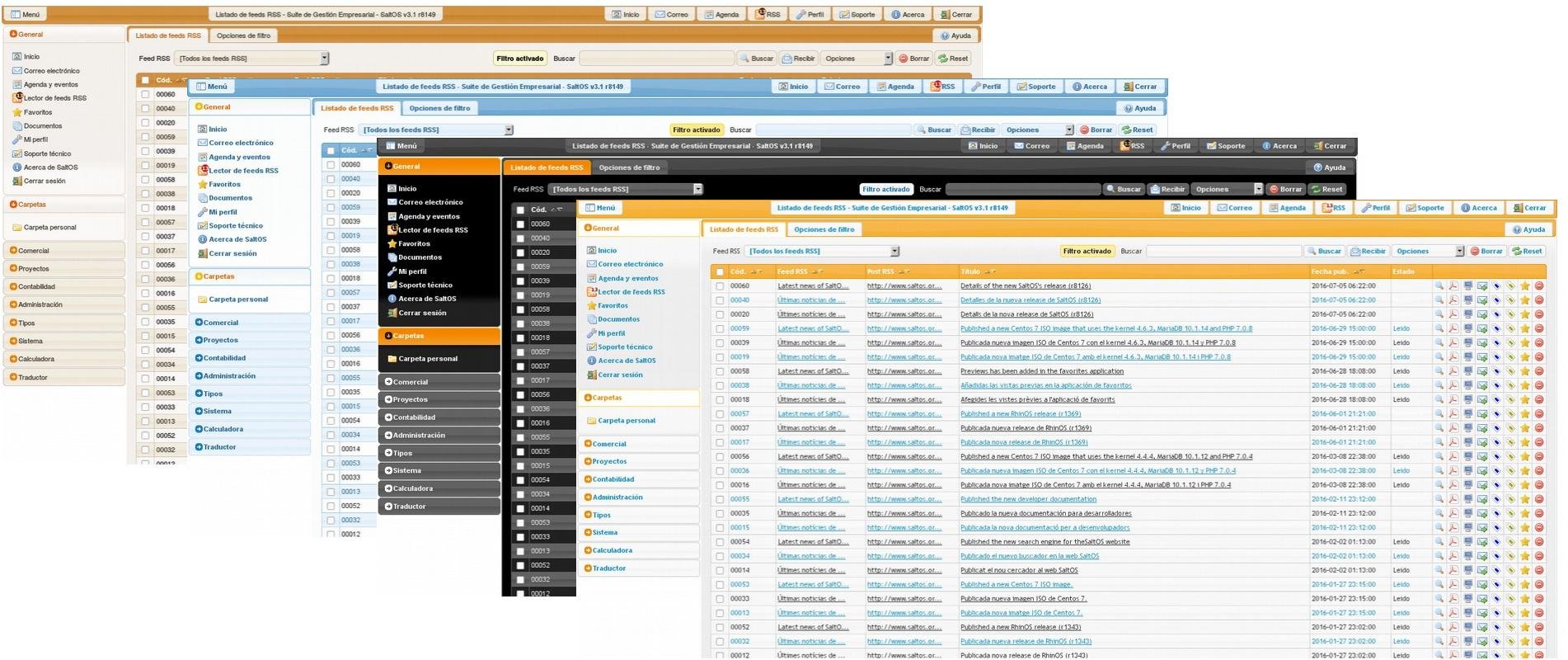
Task: Open Lector de feeds RSS in black window sidebar
Action: (433, 230)
